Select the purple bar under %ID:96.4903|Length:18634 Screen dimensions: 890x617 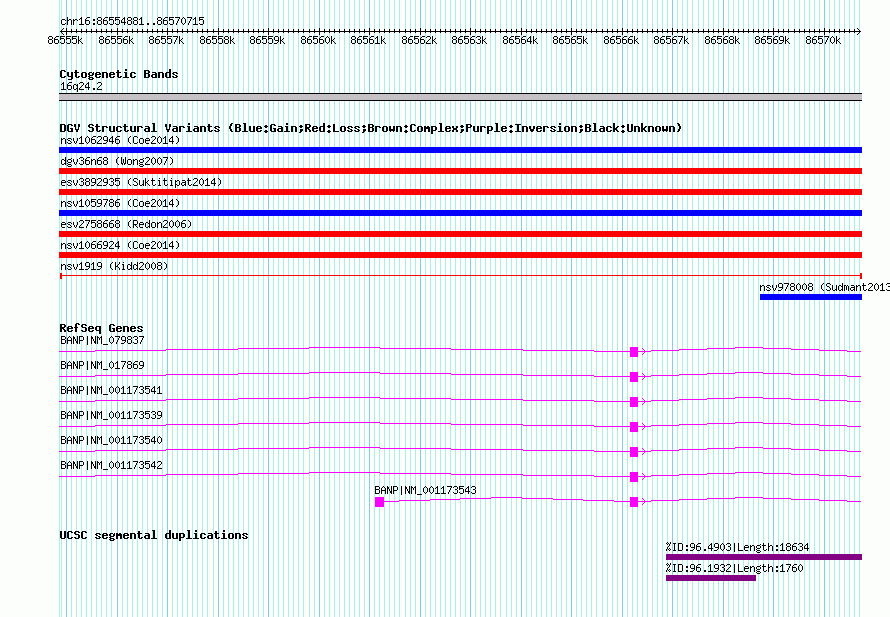point(764,557)
